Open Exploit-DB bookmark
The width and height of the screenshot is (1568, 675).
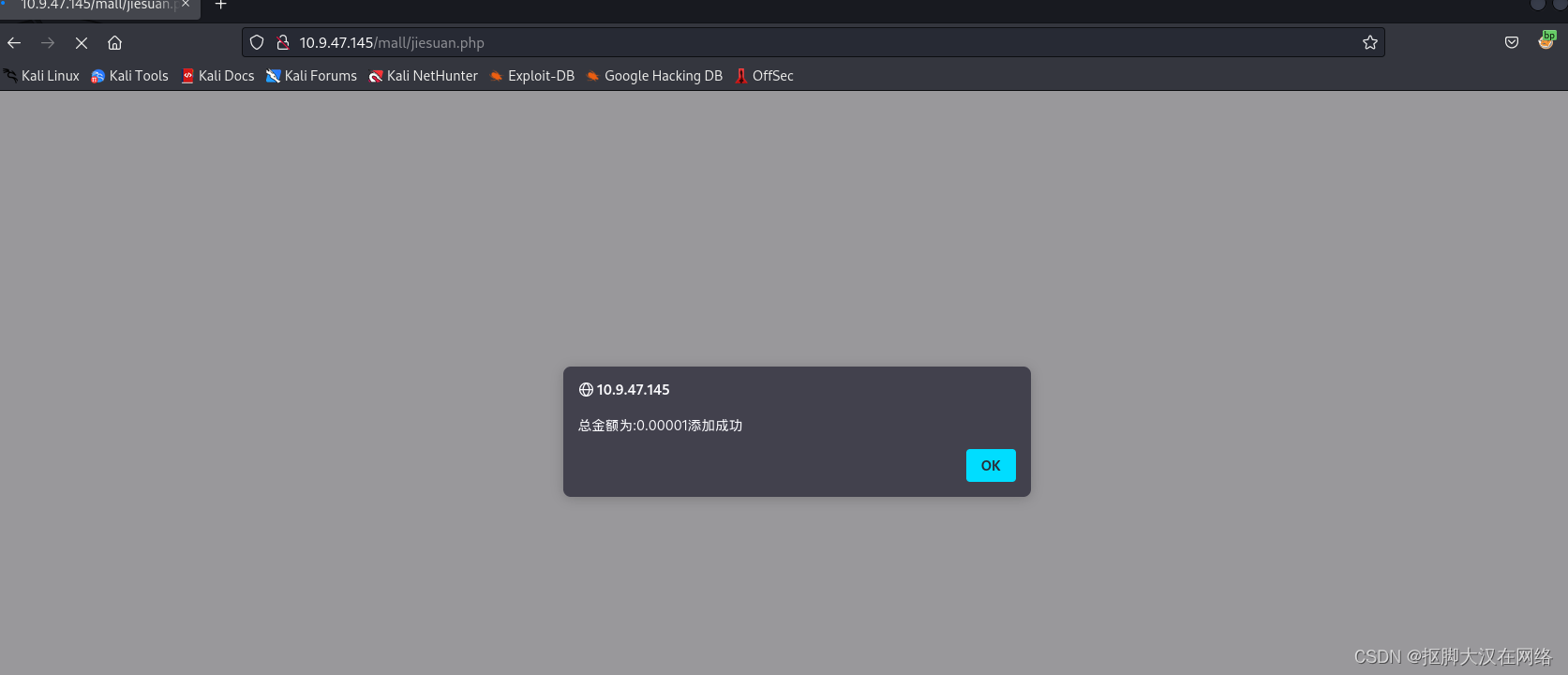click(532, 76)
